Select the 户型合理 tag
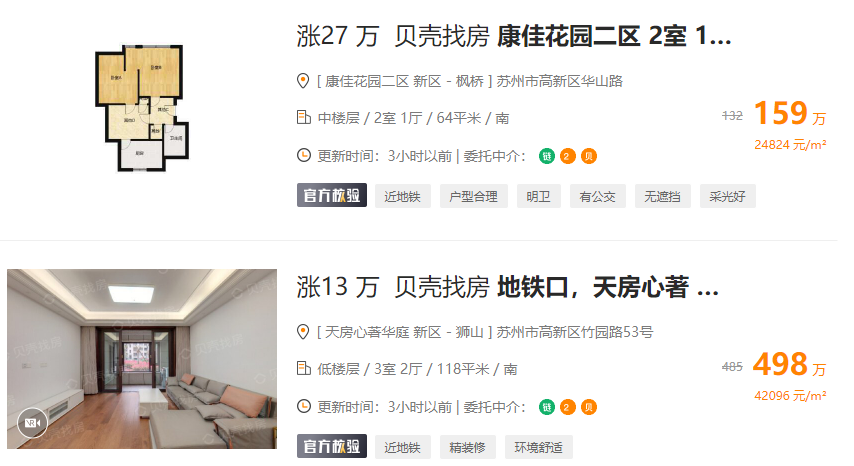The height and width of the screenshot is (466, 854). coord(473,197)
